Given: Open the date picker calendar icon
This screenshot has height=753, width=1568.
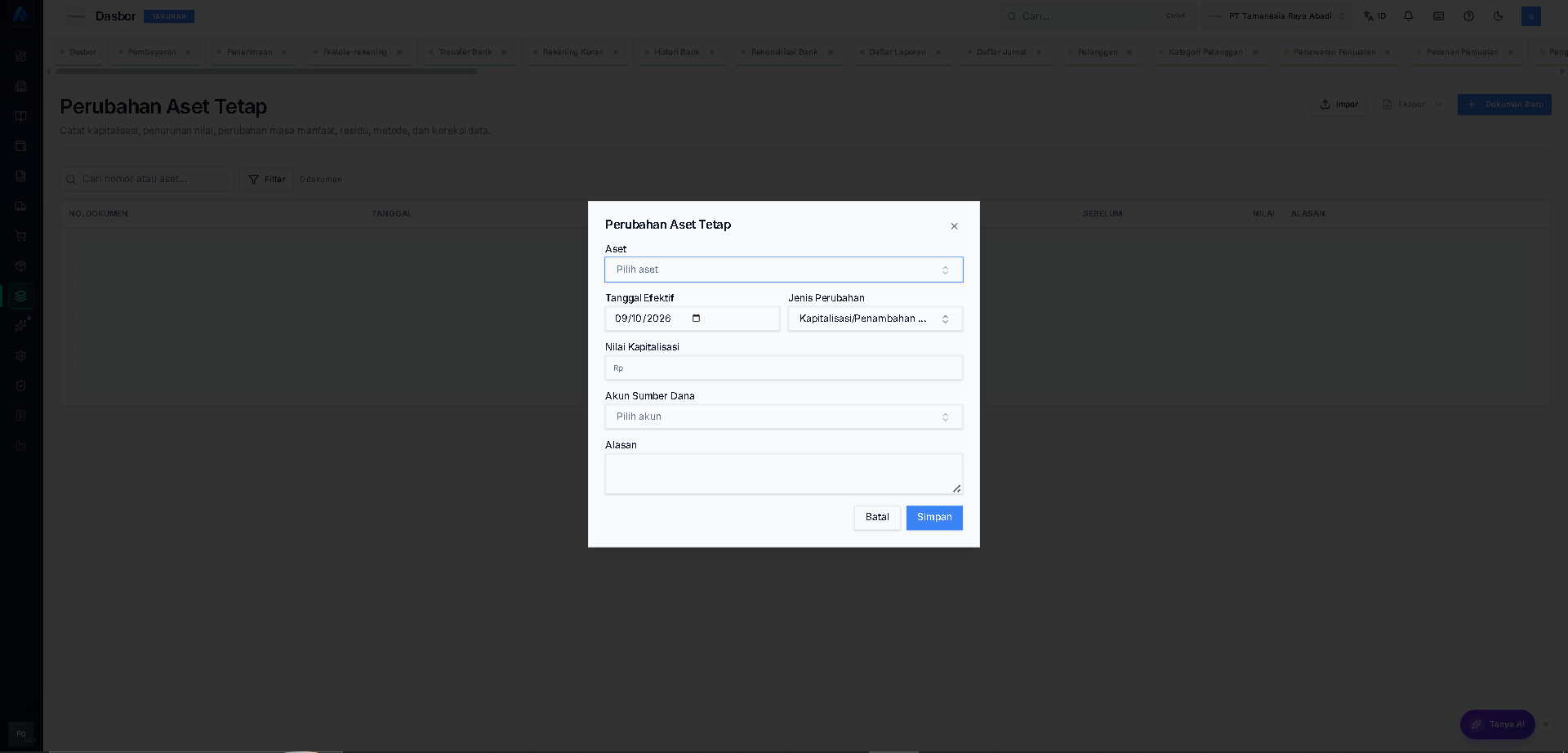Looking at the screenshot, I should coord(696,319).
